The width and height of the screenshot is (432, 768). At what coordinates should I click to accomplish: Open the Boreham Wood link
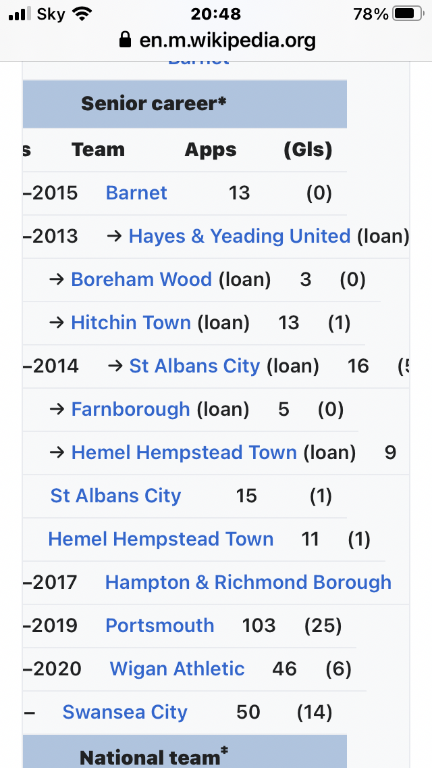[142, 279]
